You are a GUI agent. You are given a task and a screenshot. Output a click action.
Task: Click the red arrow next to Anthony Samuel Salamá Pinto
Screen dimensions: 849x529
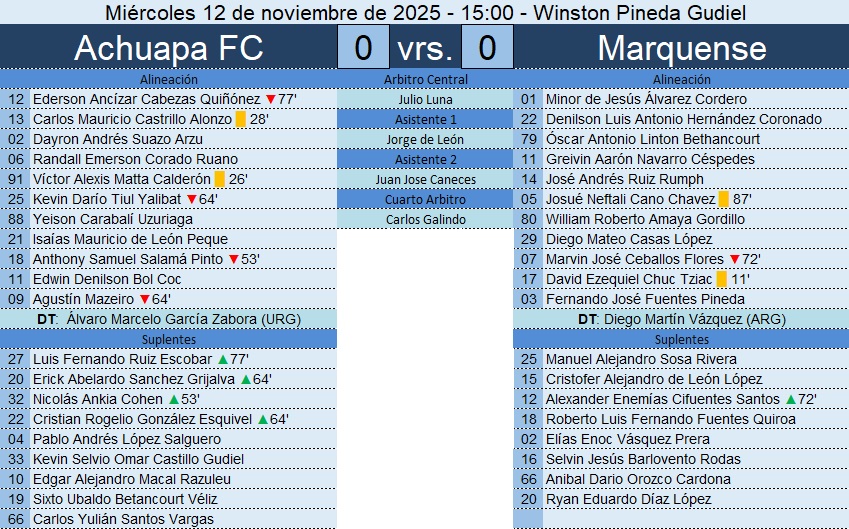click(233, 259)
